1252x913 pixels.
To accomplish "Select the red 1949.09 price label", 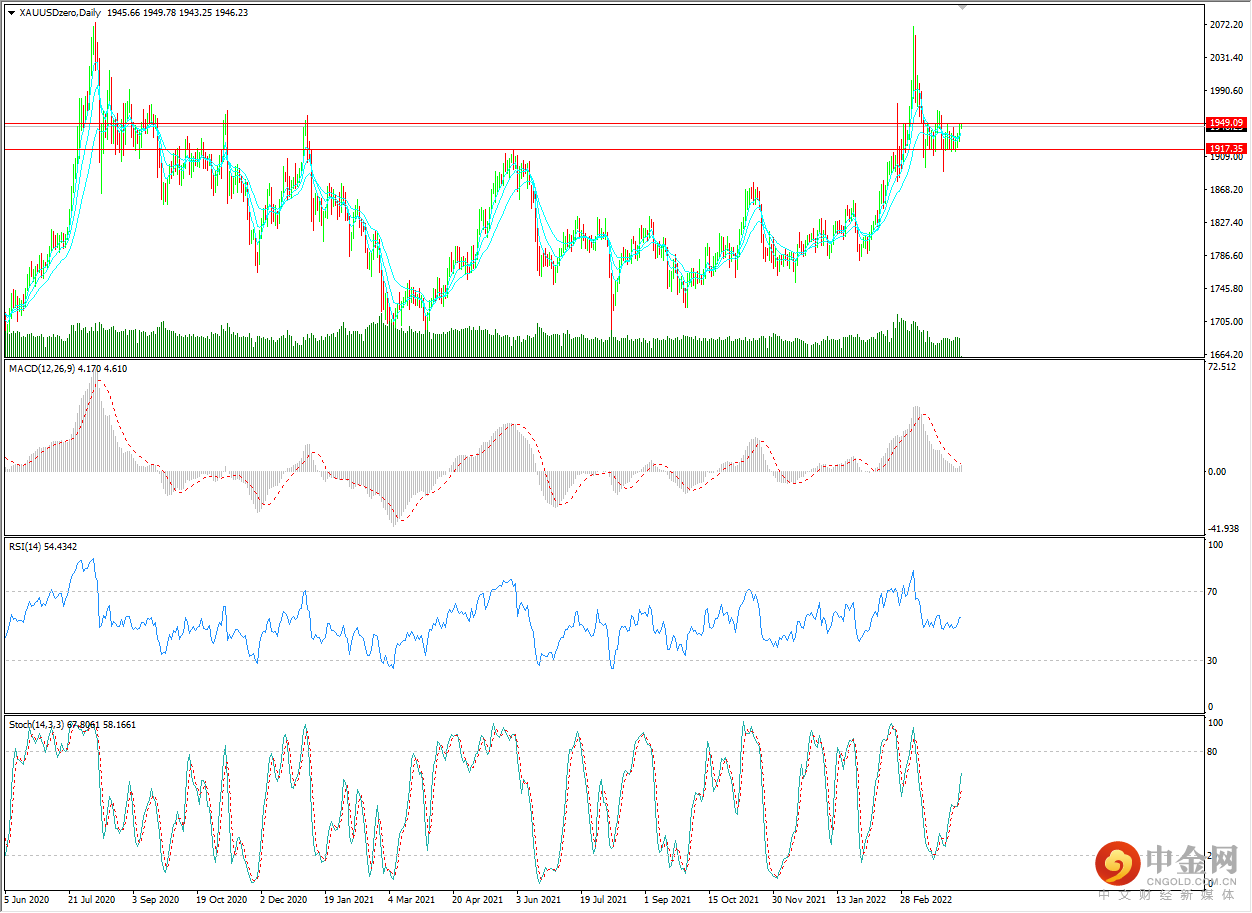I will pyautogui.click(x=1225, y=122).
